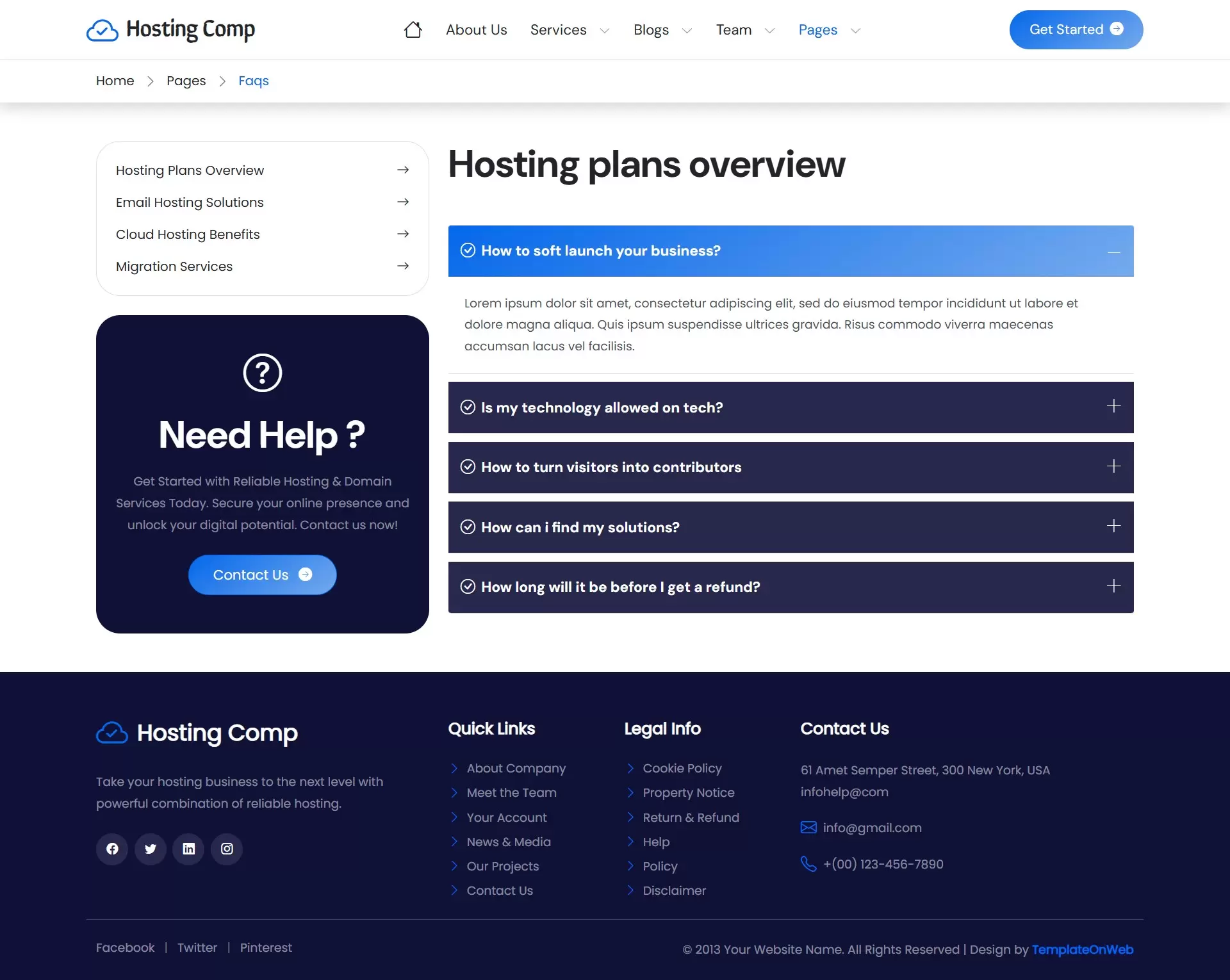Go to Home breadcrumb link

tap(115, 81)
